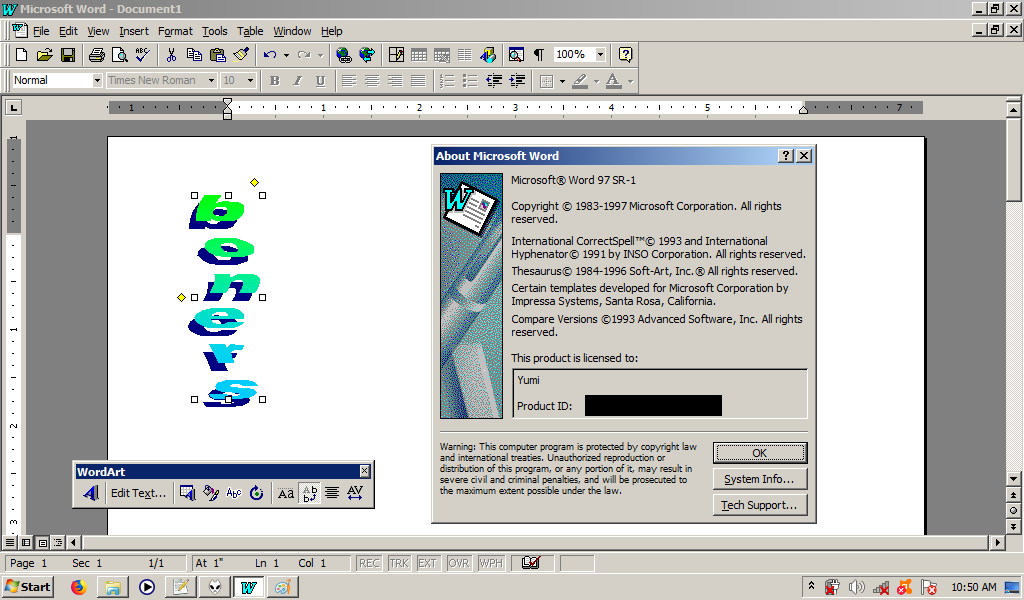
Task: Activate the Free Rotate tool
Action: click(x=257, y=493)
